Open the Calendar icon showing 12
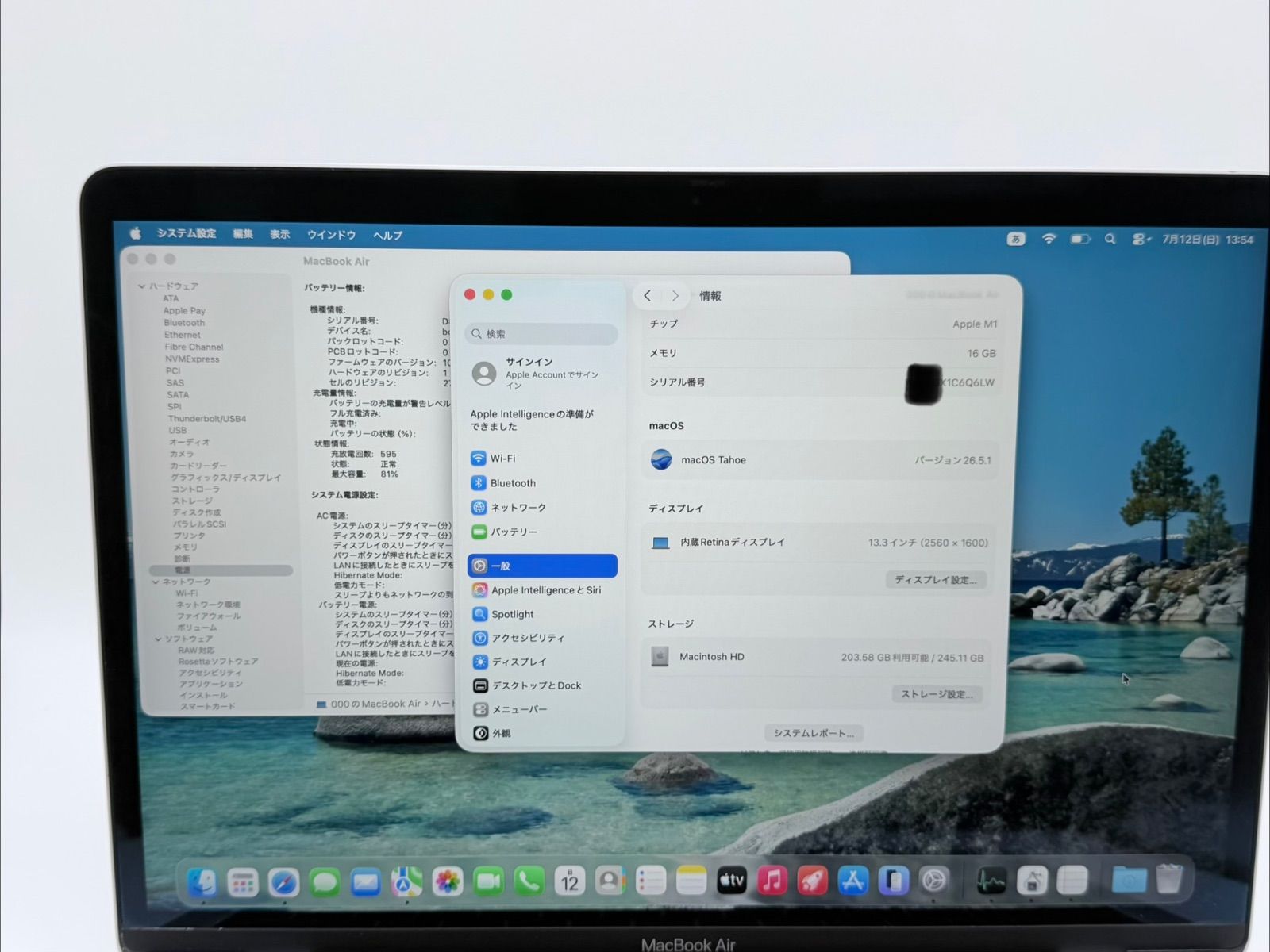The image size is (1270, 952). click(x=569, y=881)
